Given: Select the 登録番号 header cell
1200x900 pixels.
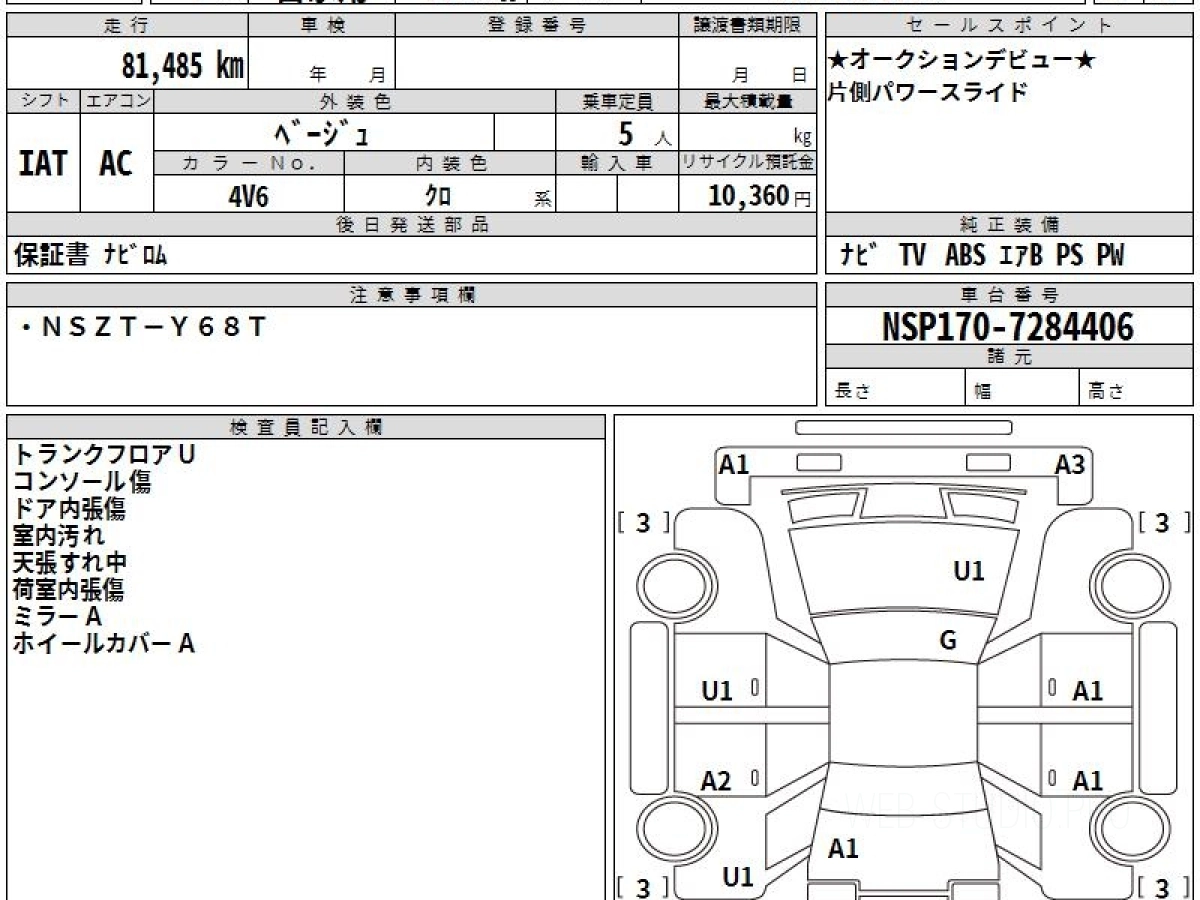Looking at the screenshot, I should (537, 26).
